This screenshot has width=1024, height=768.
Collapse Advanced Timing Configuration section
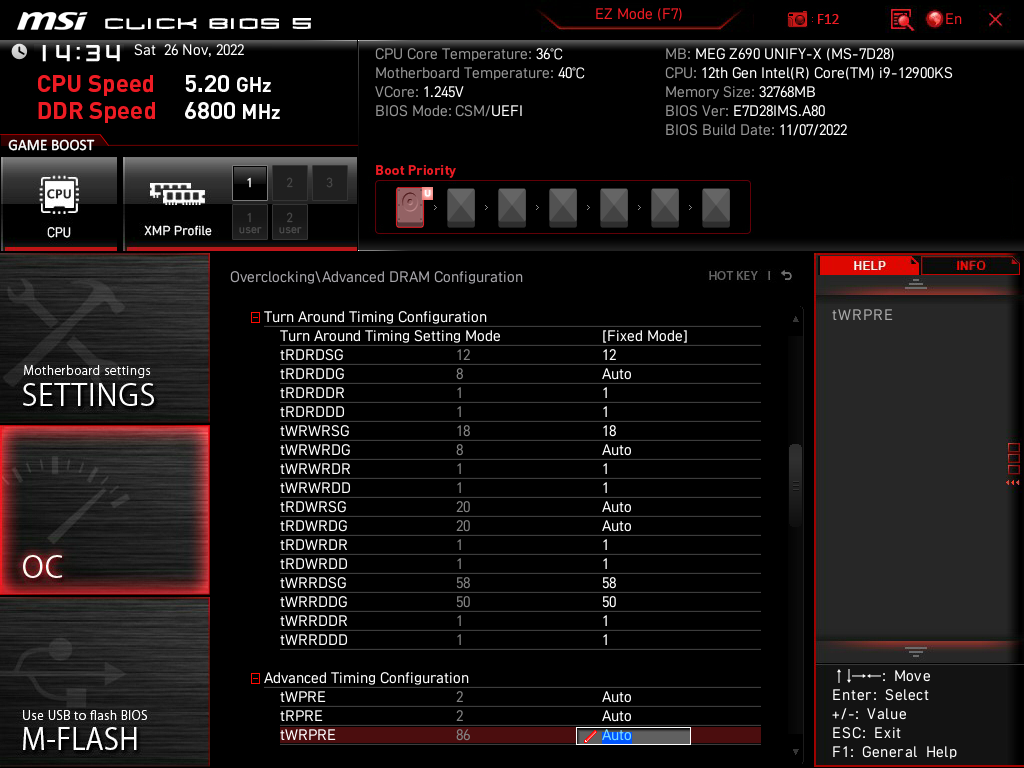click(x=255, y=679)
